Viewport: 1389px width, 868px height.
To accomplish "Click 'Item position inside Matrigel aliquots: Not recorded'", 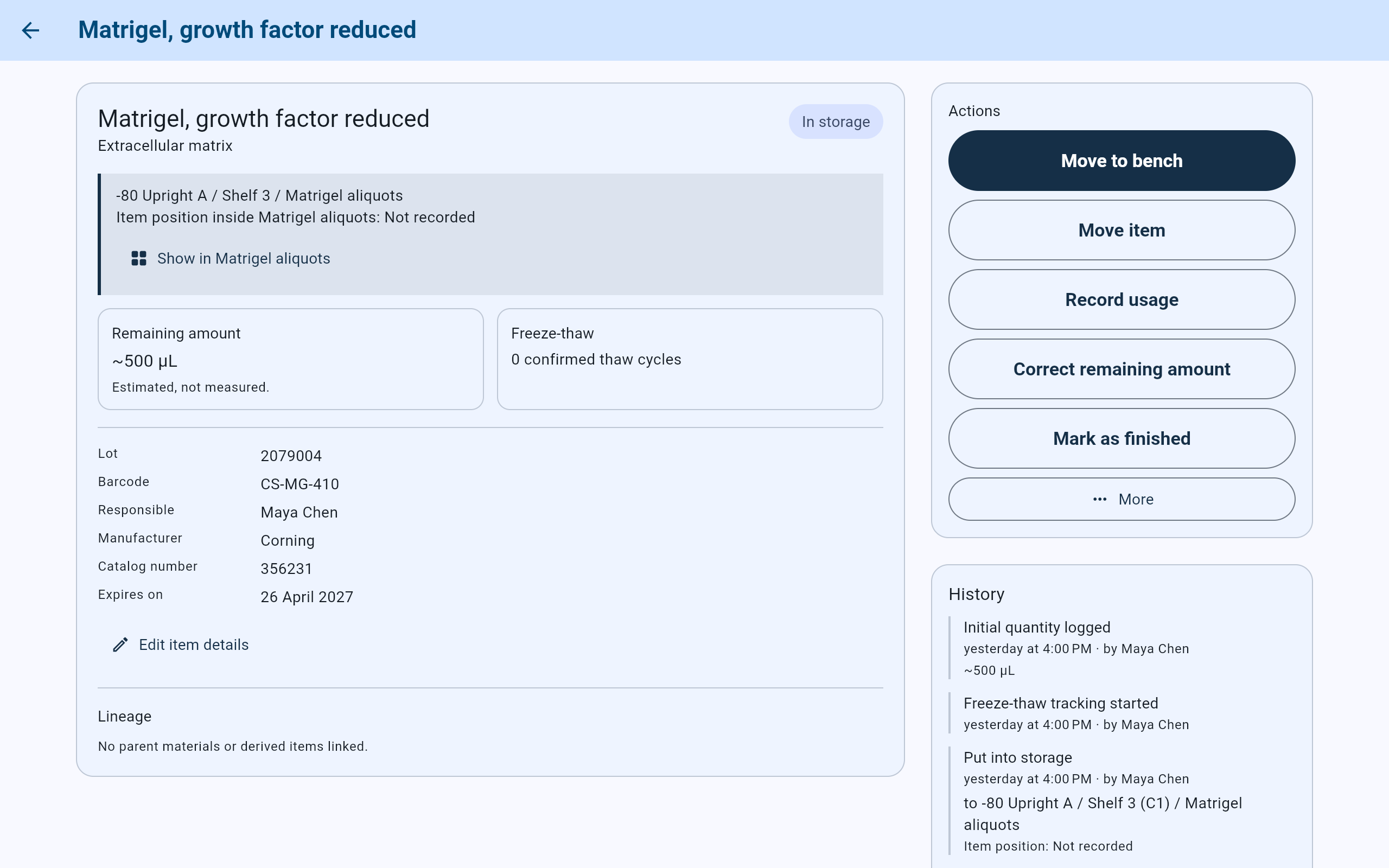I will 296,218.
